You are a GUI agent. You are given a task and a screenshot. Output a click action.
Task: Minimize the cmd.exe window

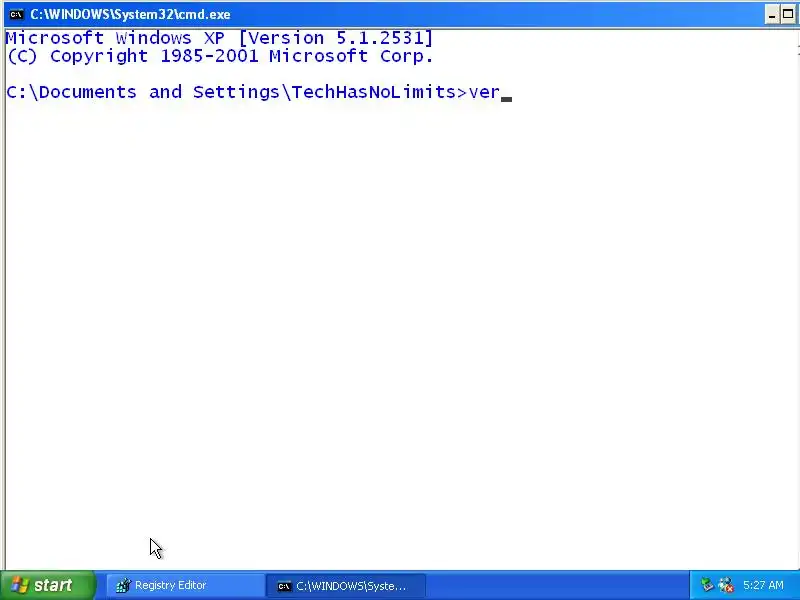[772, 15]
